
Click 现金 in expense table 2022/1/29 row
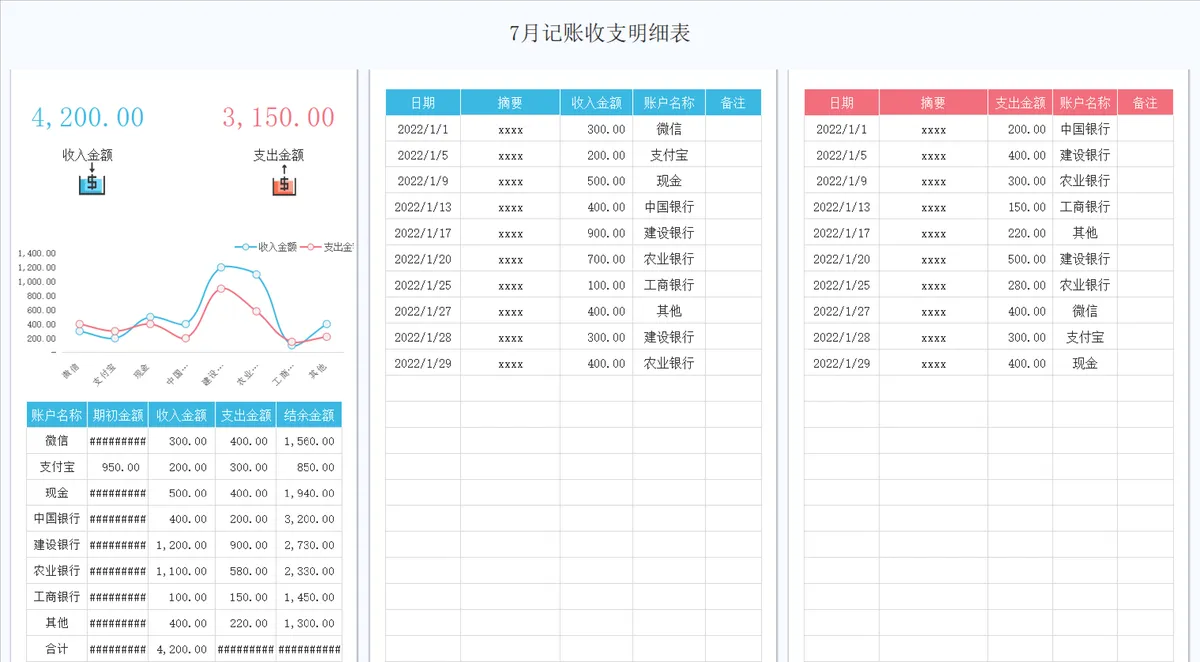[1085, 363]
